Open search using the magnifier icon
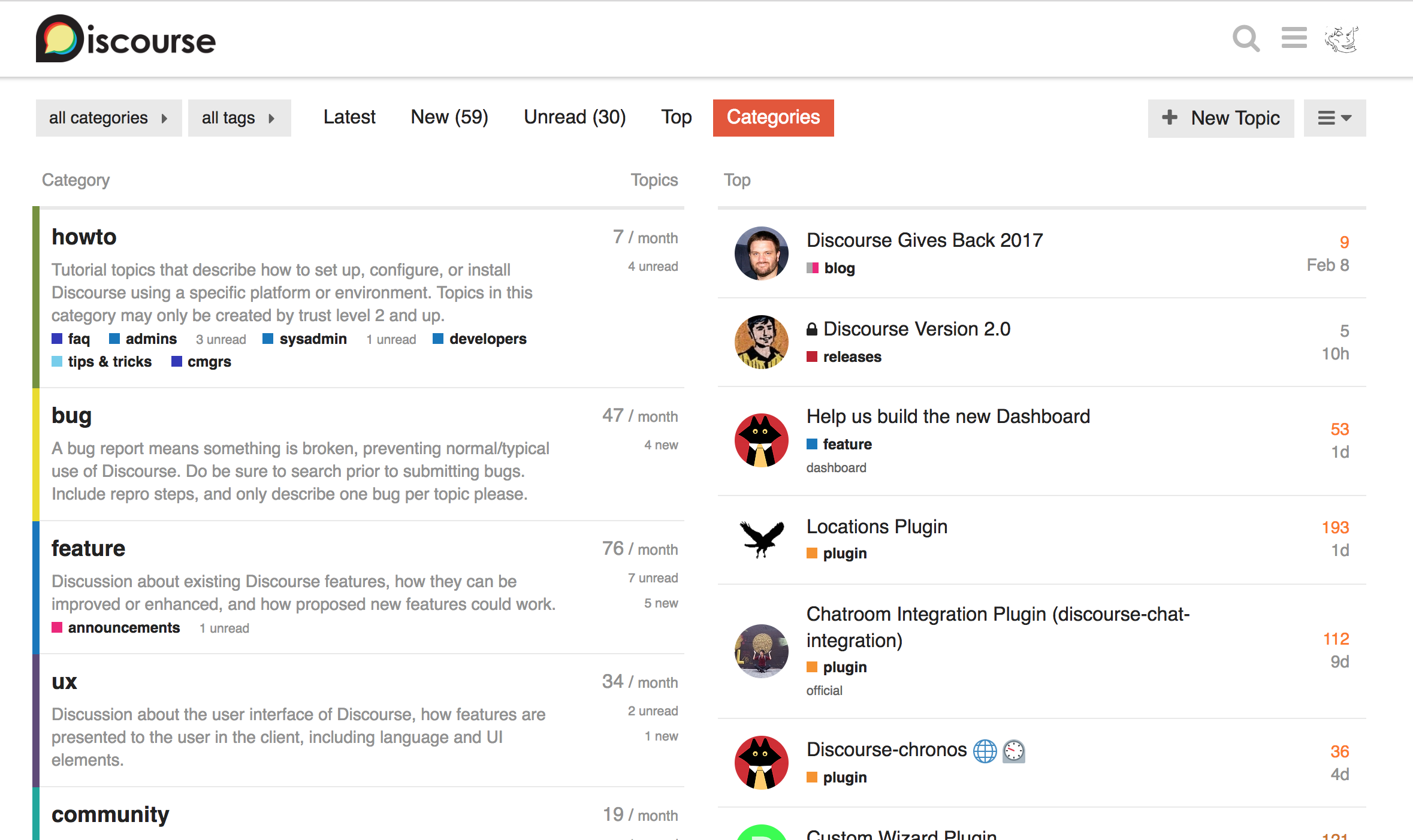The height and width of the screenshot is (840, 1413). pyautogui.click(x=1245, y=38)
